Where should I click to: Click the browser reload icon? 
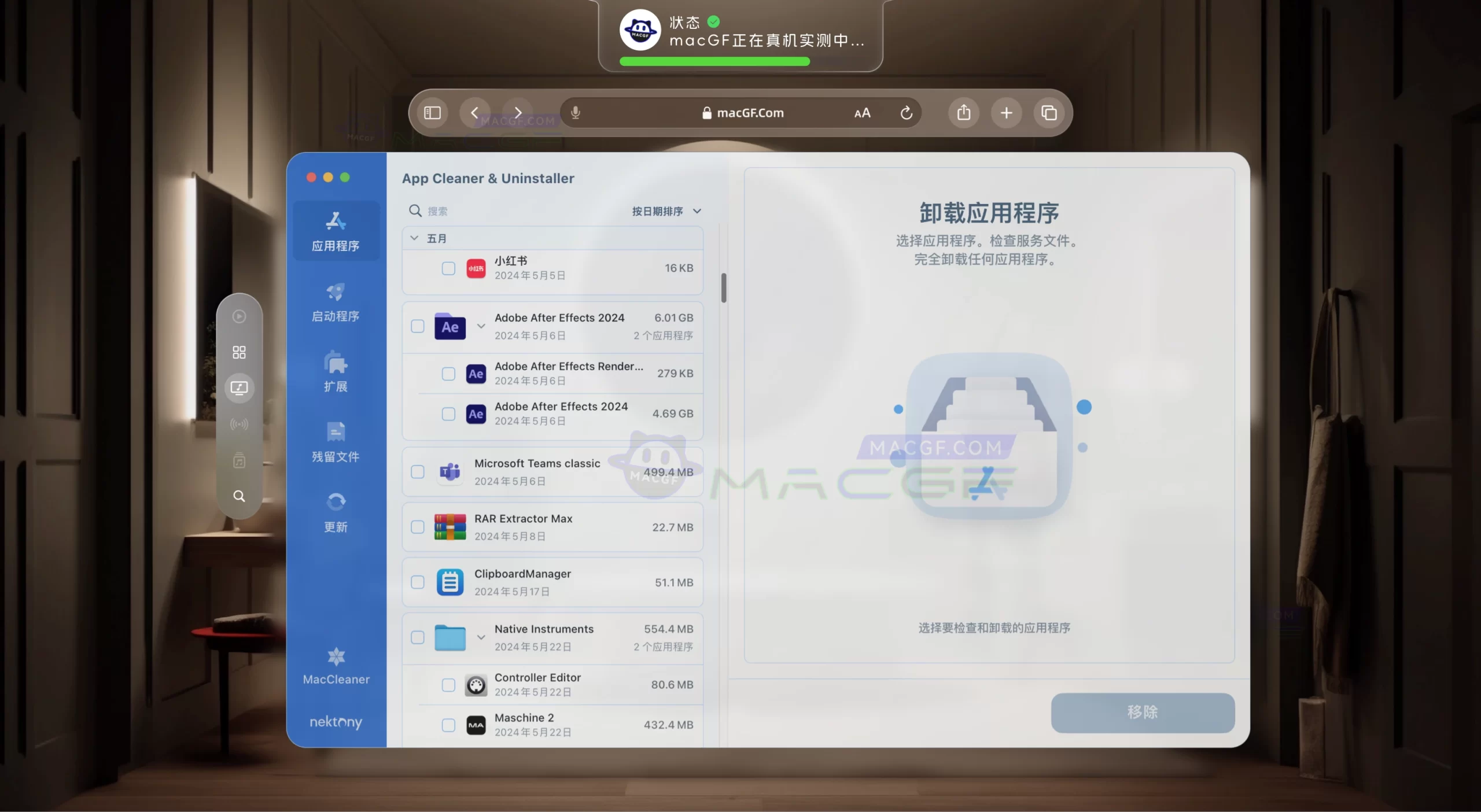tap(907, 113)
